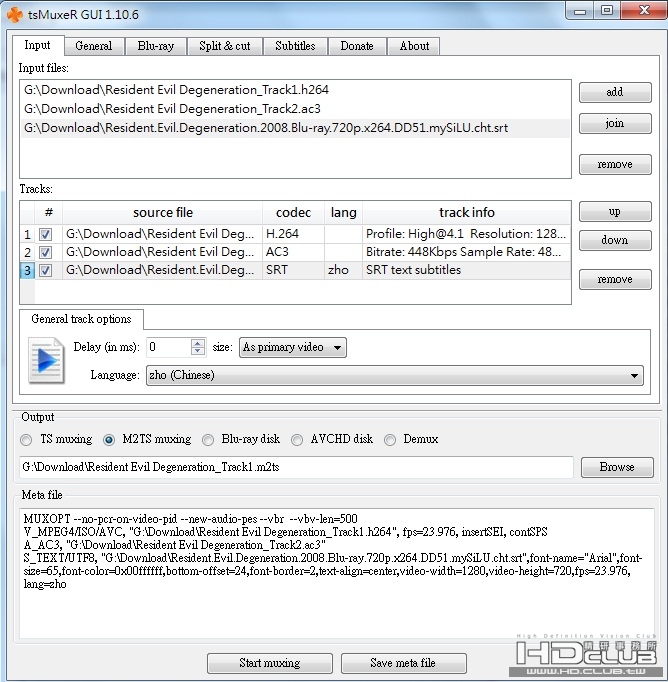The height and width of the screenshot is (682, 668).
Task: Click the add input file button
Action: tap(615, 92)
